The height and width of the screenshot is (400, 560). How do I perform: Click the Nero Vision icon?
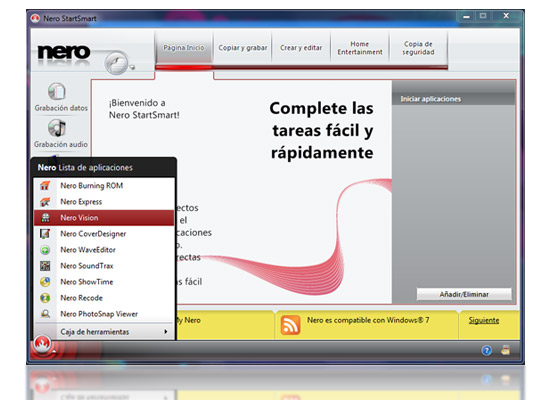coord(45,218)
